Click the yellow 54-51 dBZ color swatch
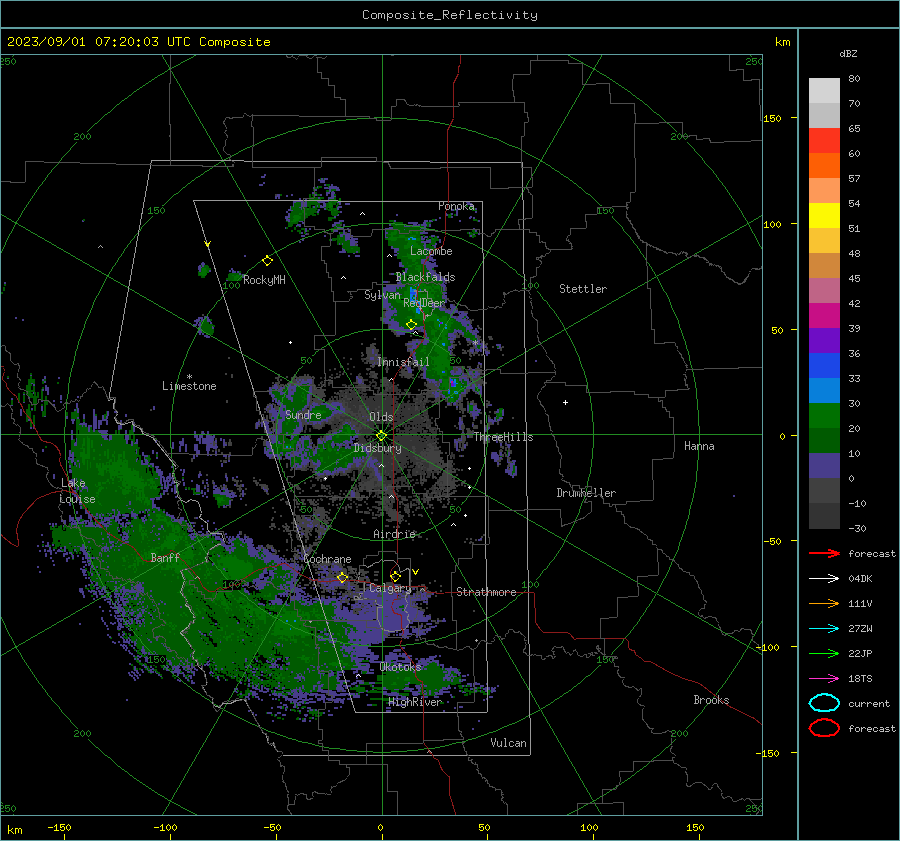 (x=824, y=215)
